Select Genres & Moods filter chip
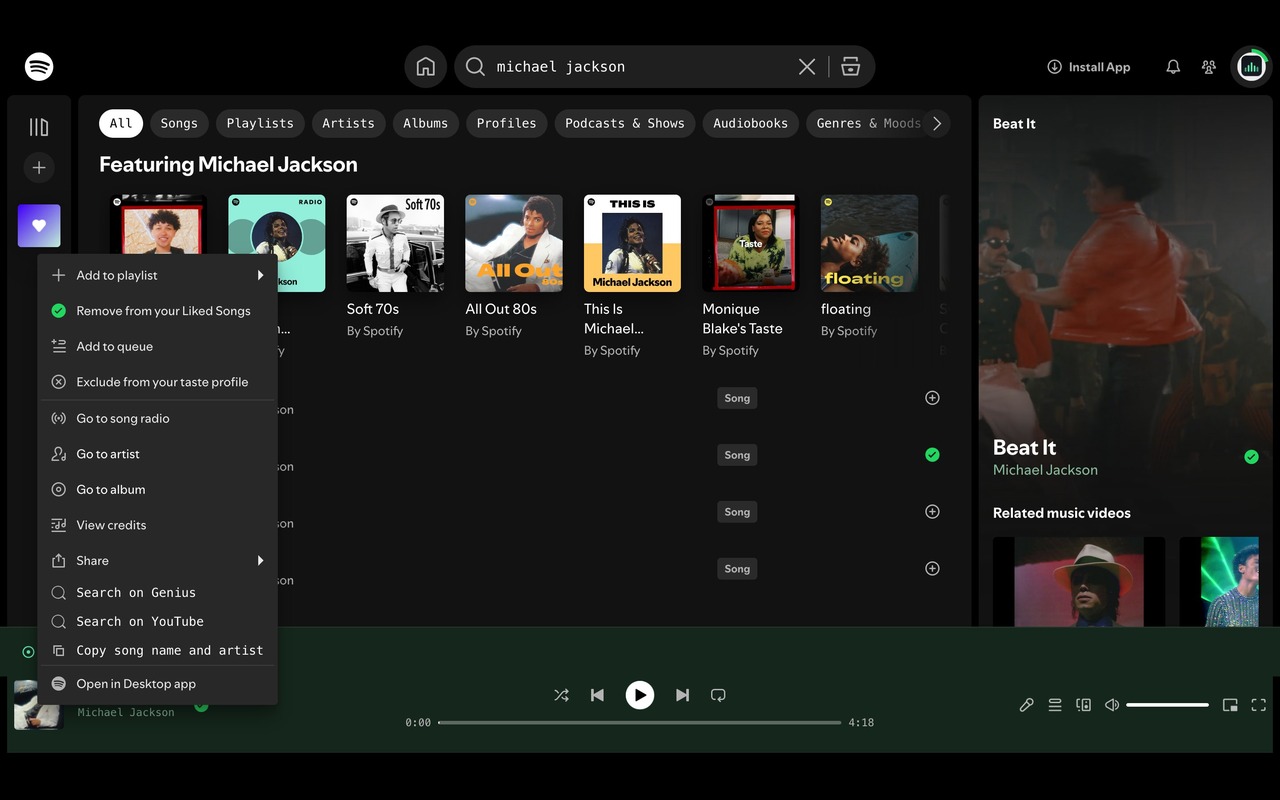Viewport: 1280px width, 800px height. pos(866,123)
